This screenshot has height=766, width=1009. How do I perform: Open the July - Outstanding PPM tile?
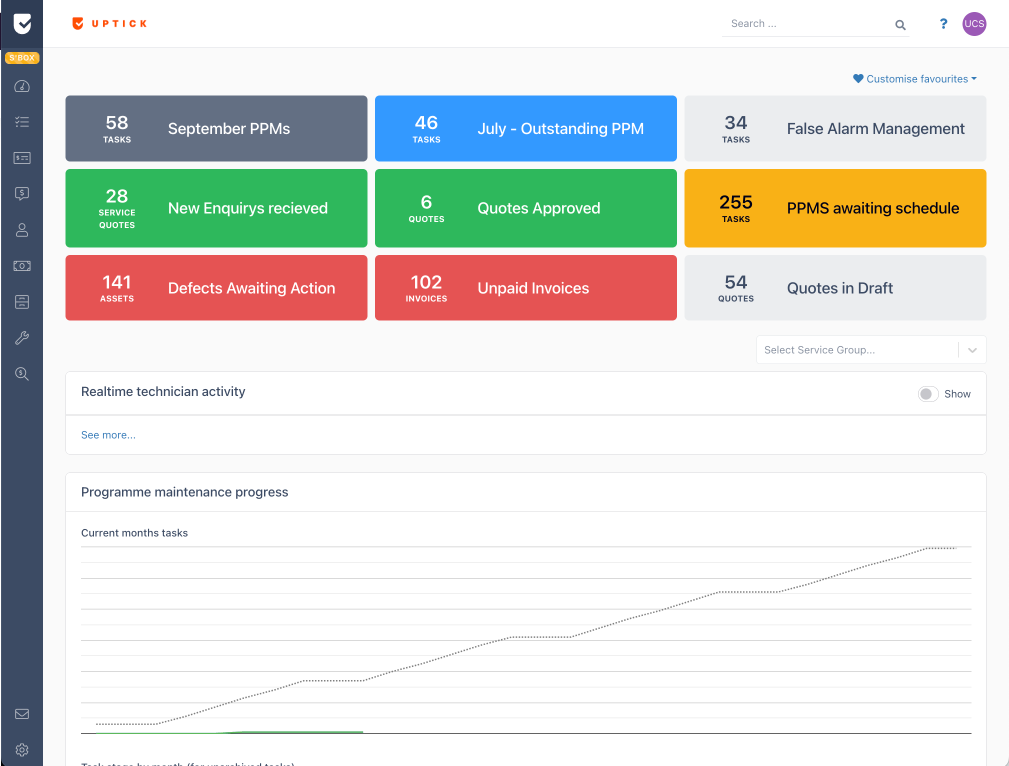[x=526, y=129]
